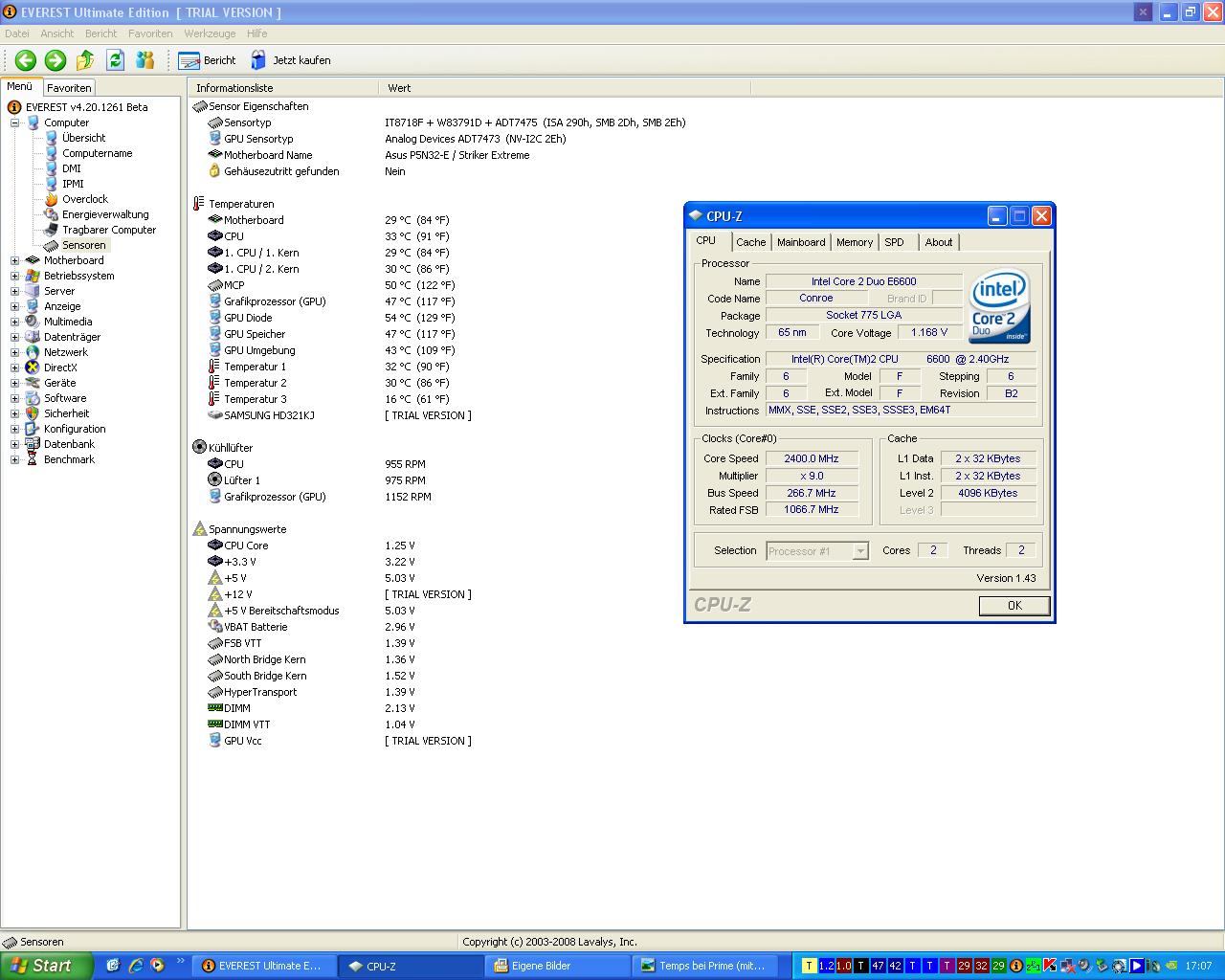Open the Favoriten sidebar tab
This screenshot has width=1225, height=980.
point(69,88)
